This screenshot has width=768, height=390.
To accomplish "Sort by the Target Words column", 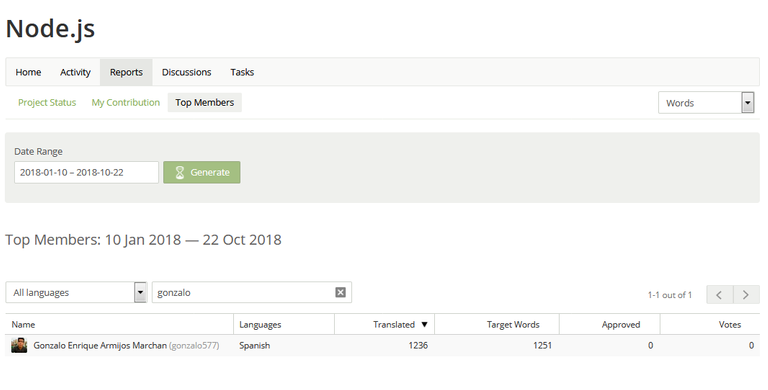I will tap(513, 324).
